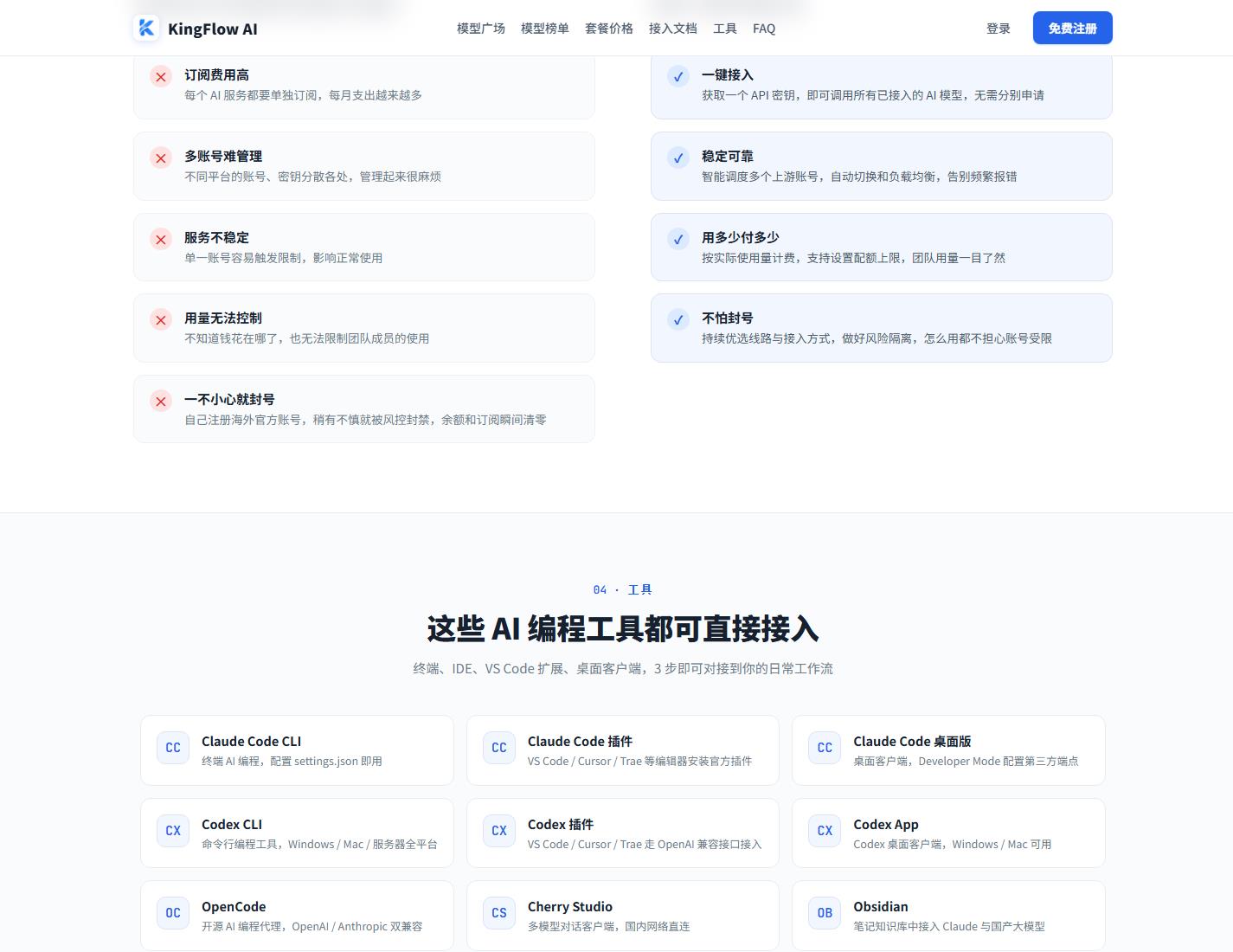Open the Obsidian card title

(881, 907)
